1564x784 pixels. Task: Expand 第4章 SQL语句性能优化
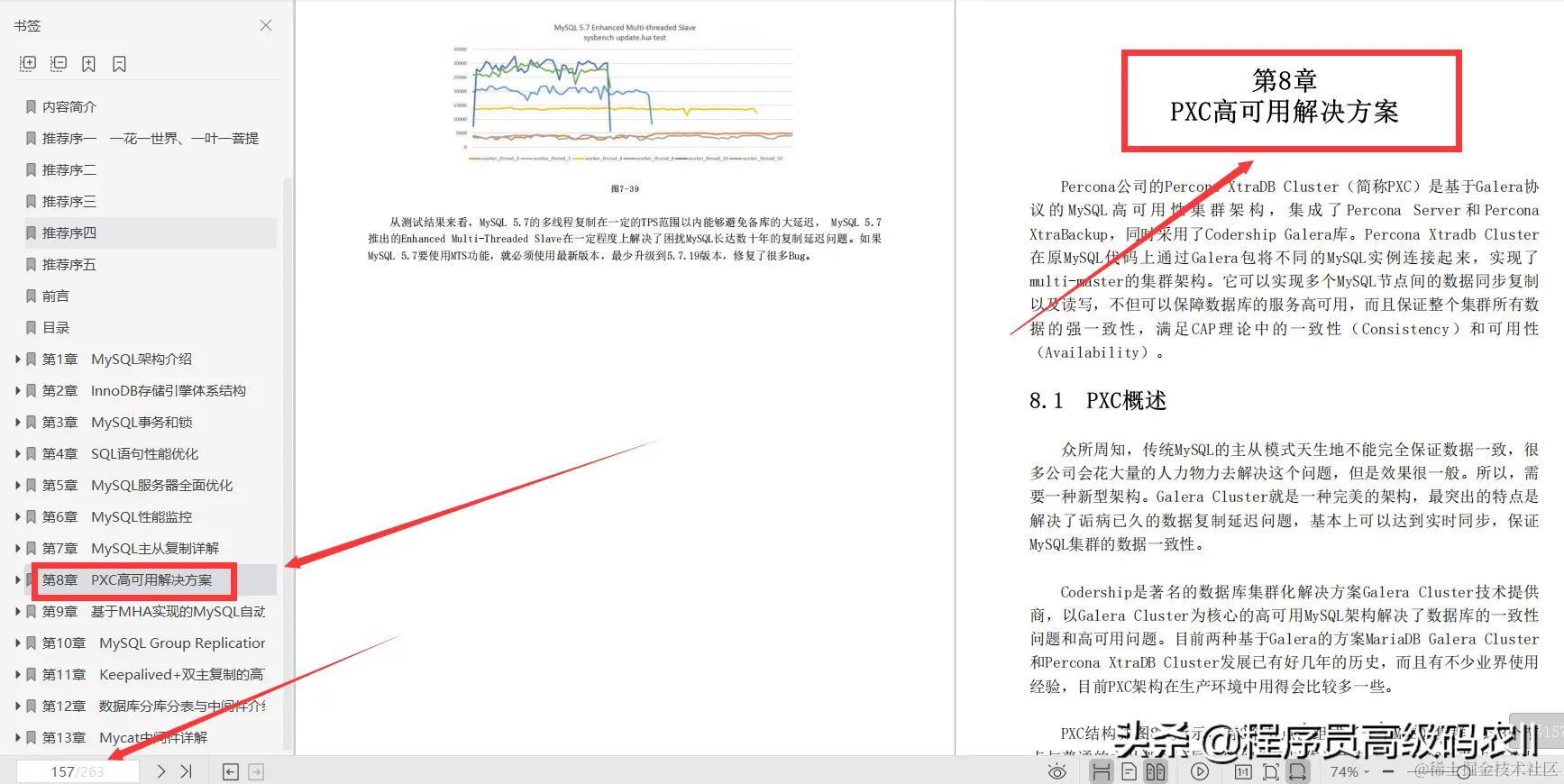click(x=18, y=453)
